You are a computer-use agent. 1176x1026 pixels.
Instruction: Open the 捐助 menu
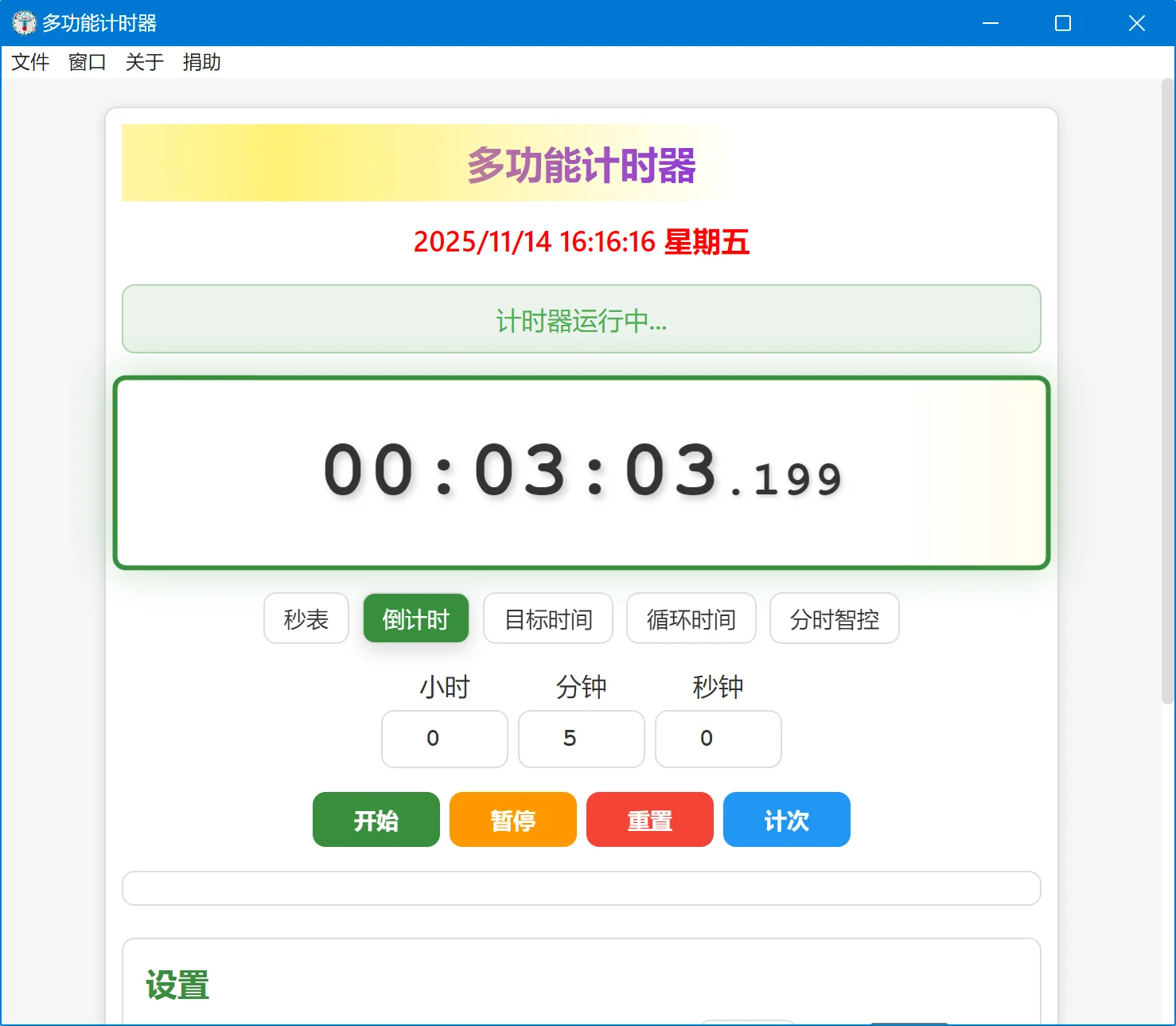click(201, 62)
